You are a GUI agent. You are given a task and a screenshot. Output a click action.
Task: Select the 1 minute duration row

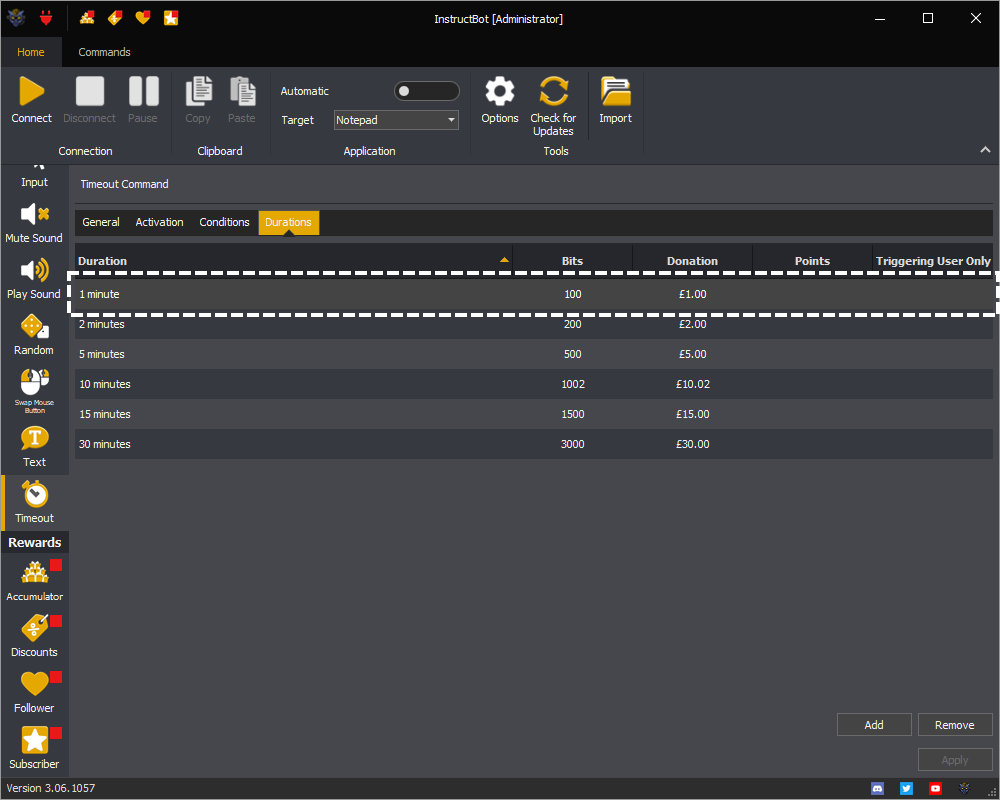tap(533, 294)
